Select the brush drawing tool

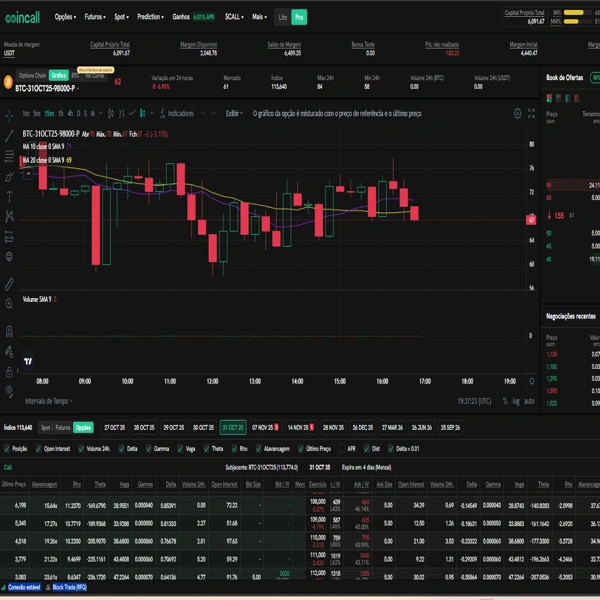coord(9,176)
